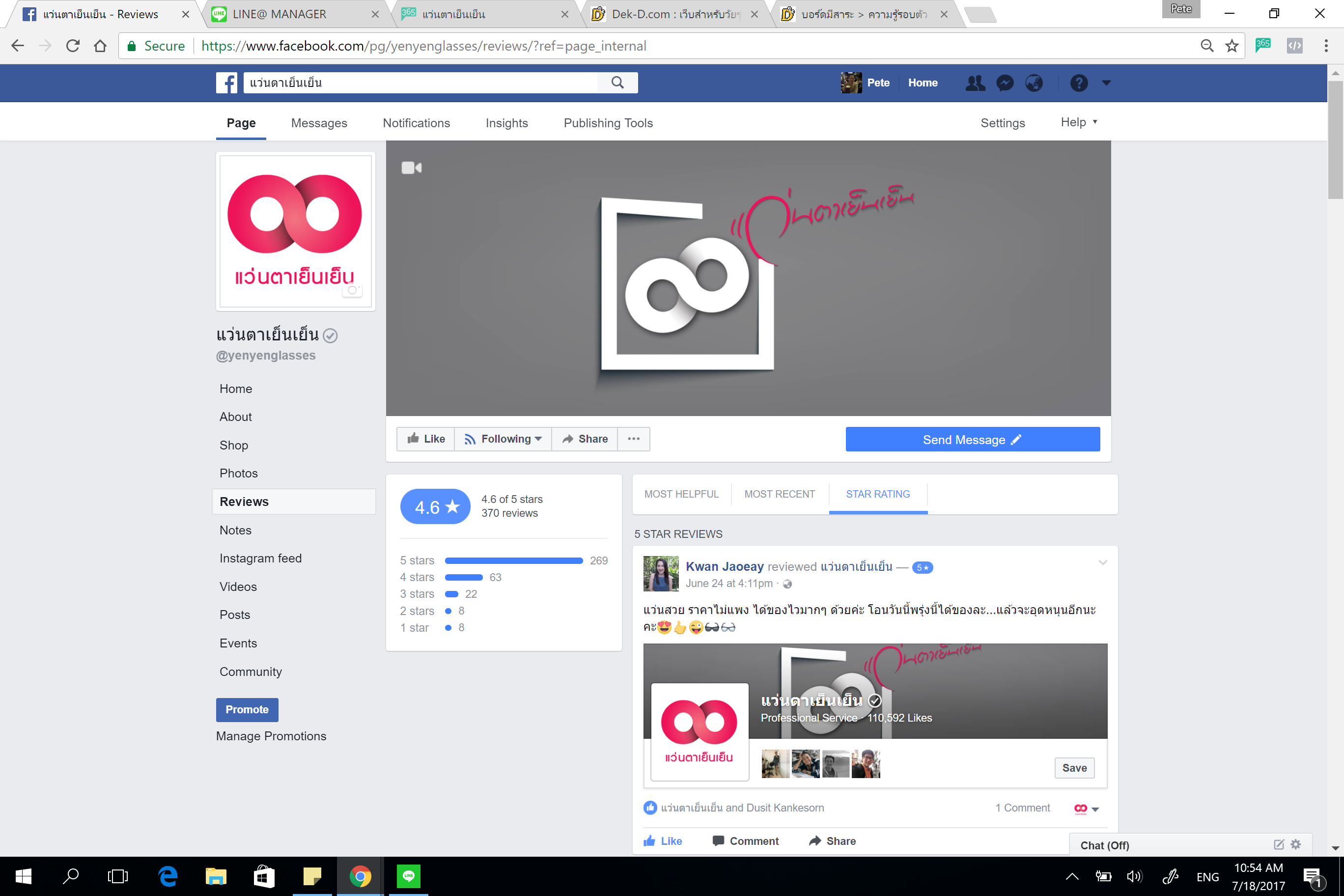Click camera icon on profile picture
Viewport: 1344px width, 896px height.
coord(352,290)
